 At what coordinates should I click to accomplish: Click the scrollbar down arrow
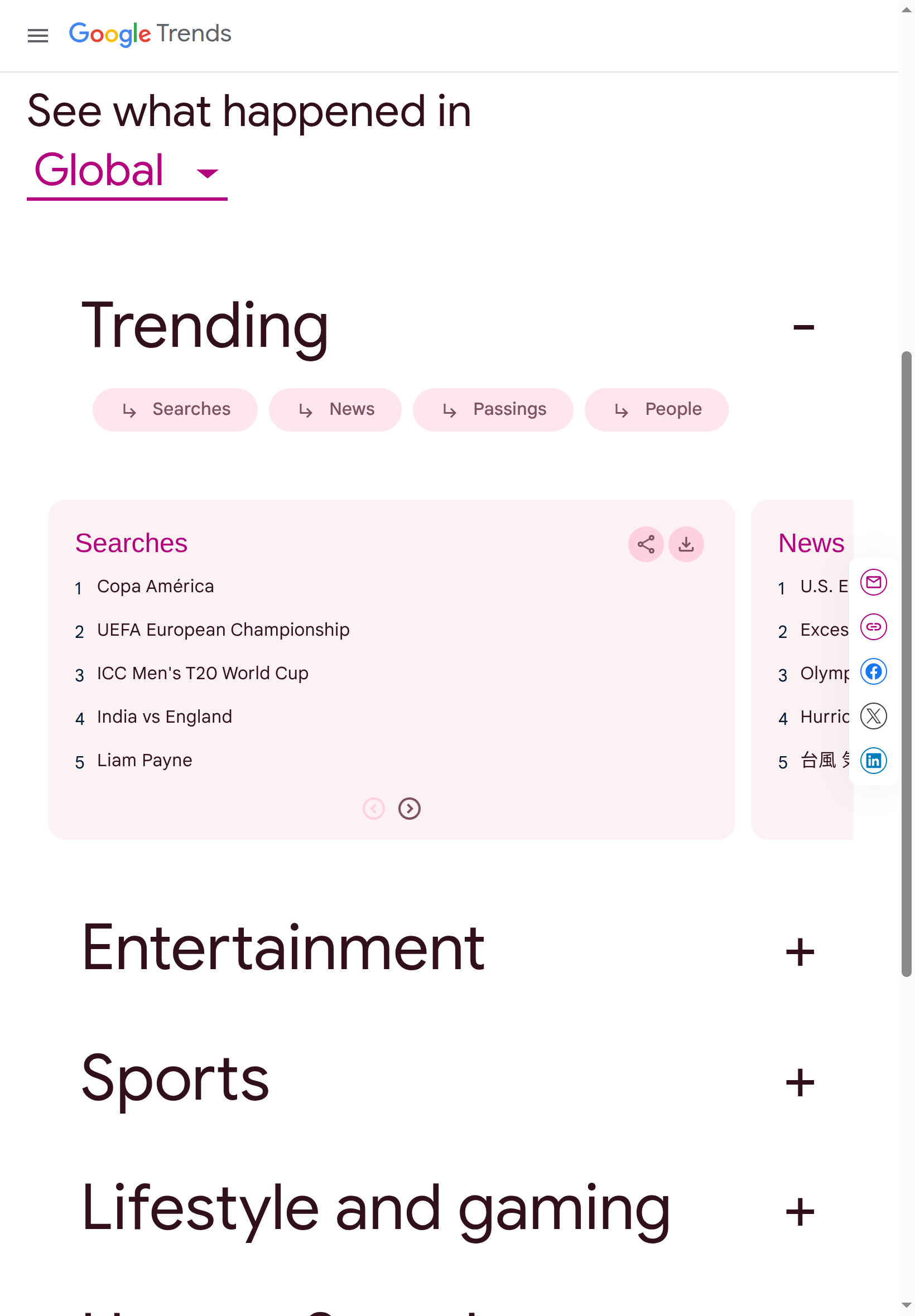pyautogui.click(x=906, y=1305)
